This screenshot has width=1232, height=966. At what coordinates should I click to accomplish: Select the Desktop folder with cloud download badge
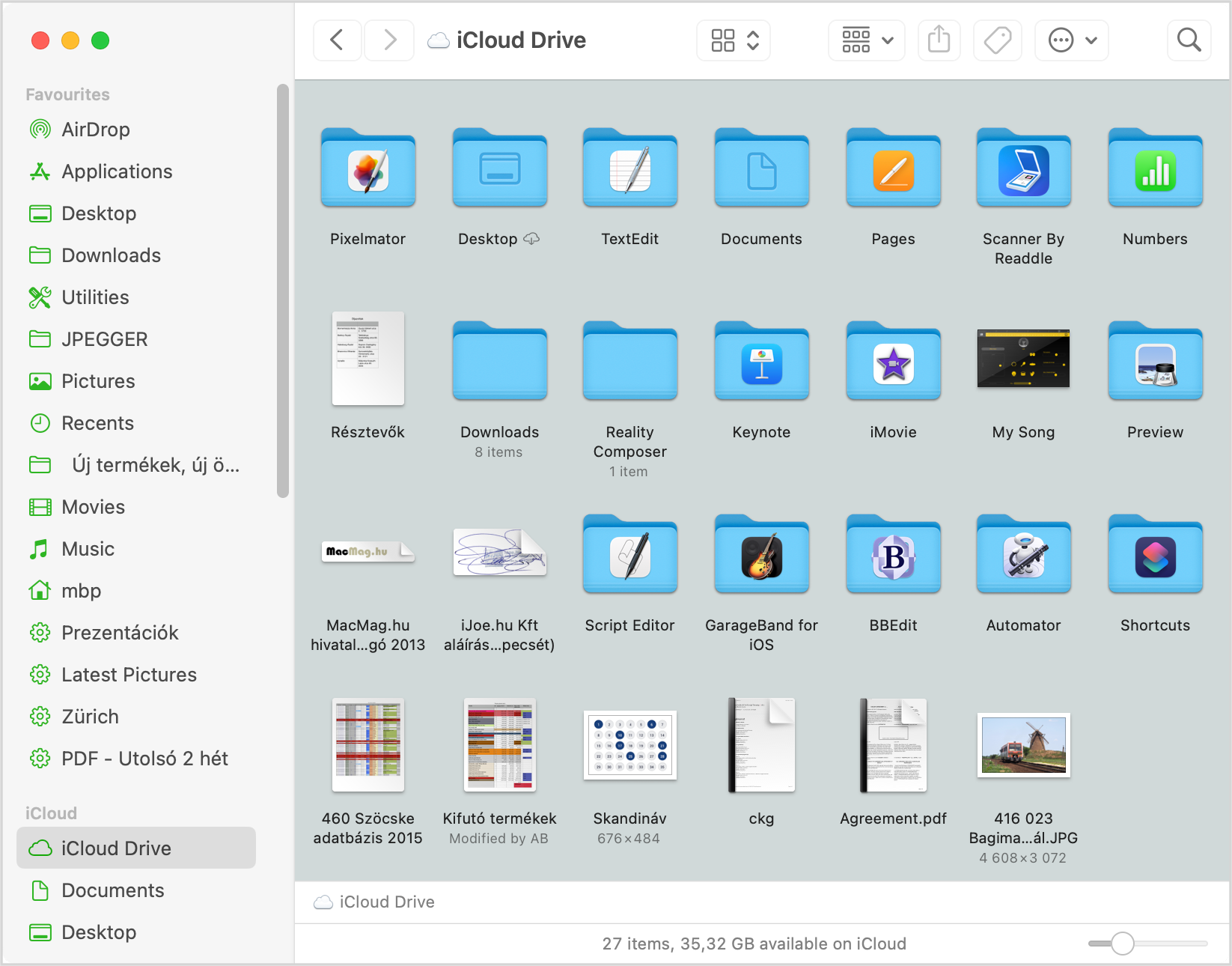[499, 168]
